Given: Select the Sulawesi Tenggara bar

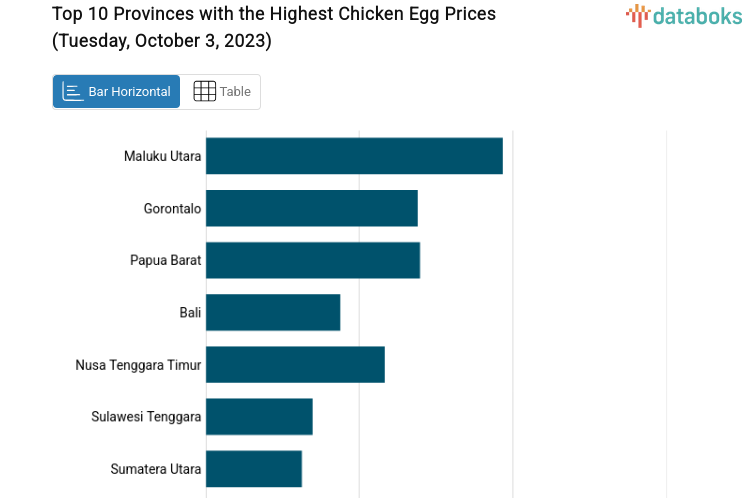Looking at the screenshot, I should click(259, 416).
